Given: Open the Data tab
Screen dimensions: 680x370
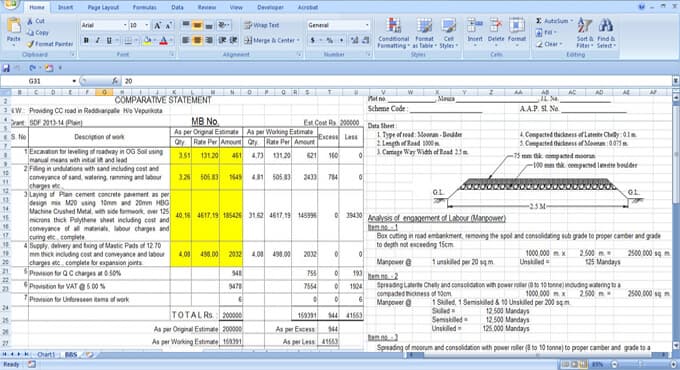Looking at the screenshot, I should 177,7.
